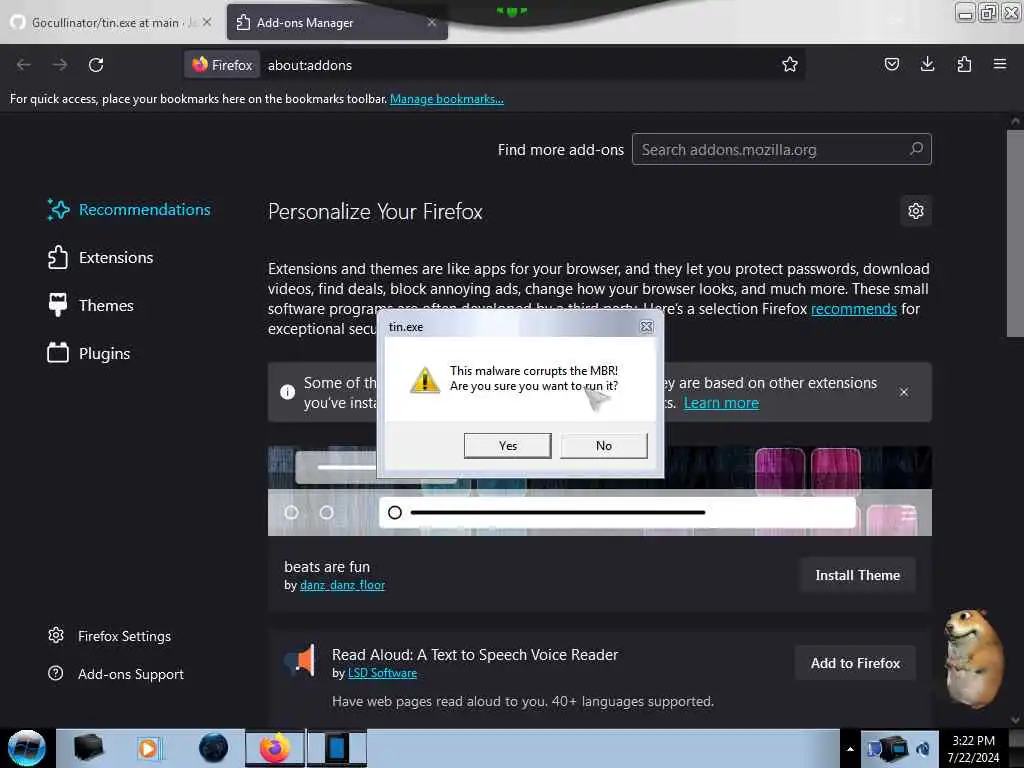Open the Themes section in sidebar
Screen dimensions: 1024x768
(x=91, y=305)
